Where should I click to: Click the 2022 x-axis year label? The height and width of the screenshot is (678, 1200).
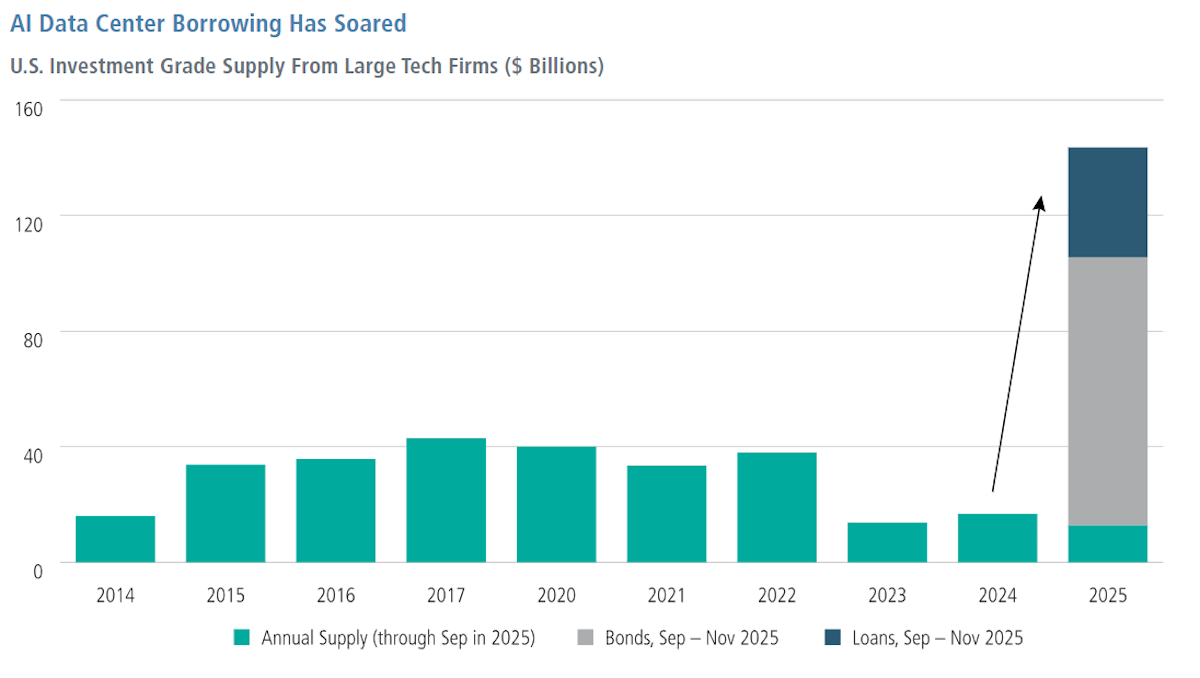(777, 596)
